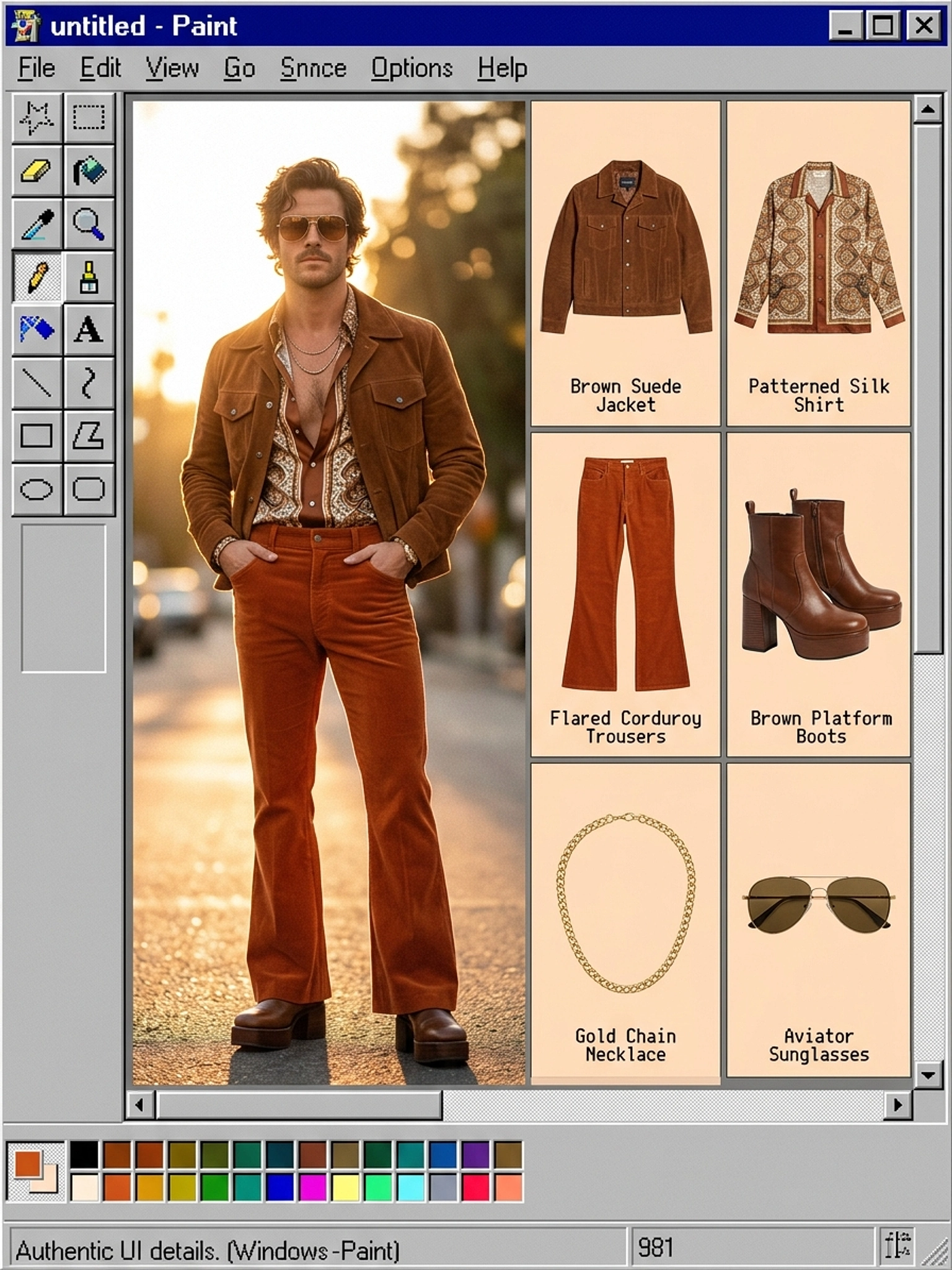Open the Options menu
The image size is (952, 1270).
tap(412, 68)
